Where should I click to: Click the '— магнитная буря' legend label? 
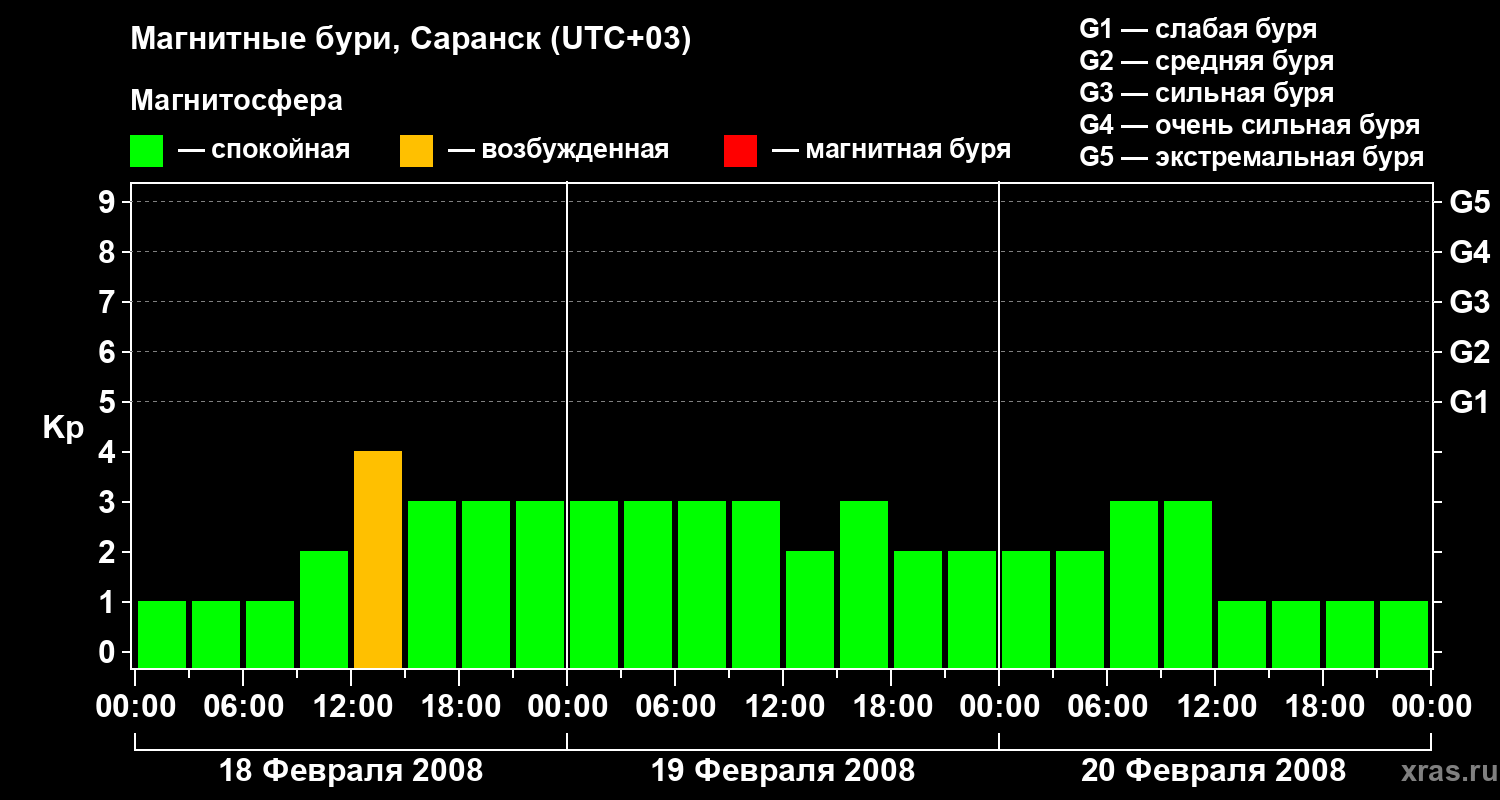pos(891,151)
